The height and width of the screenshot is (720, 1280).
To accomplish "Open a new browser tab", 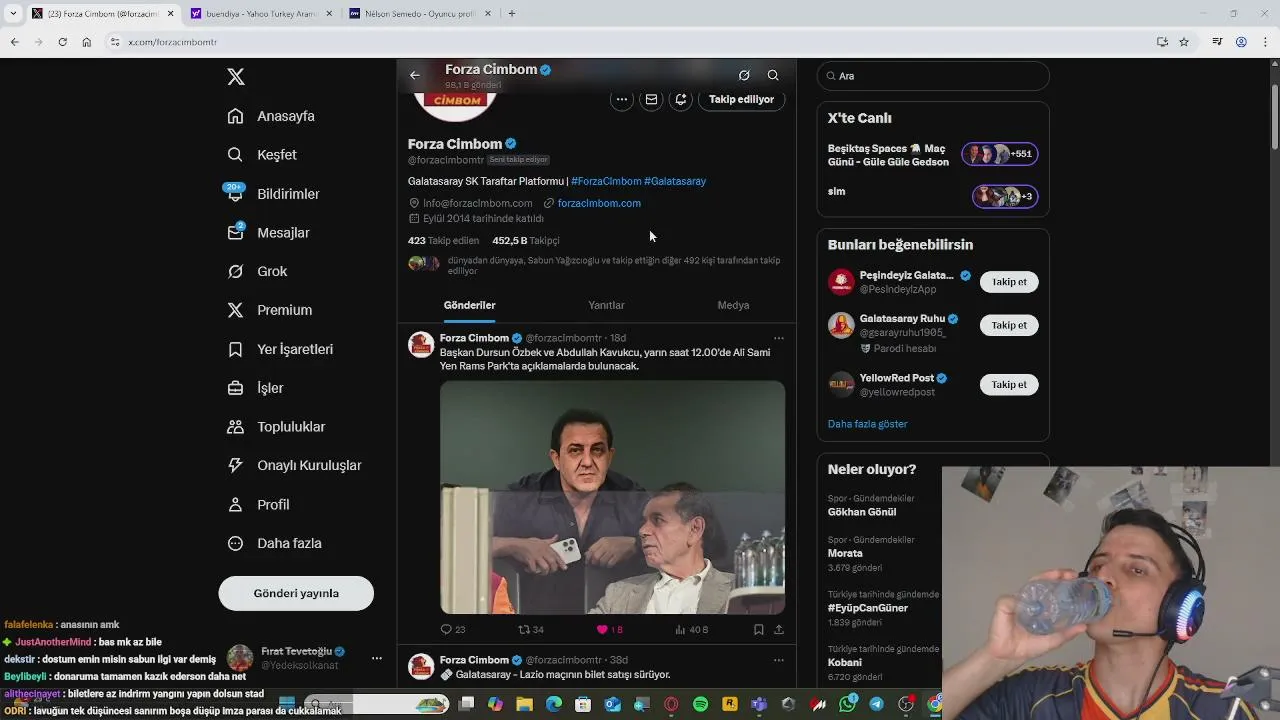I will pos(511,14).
